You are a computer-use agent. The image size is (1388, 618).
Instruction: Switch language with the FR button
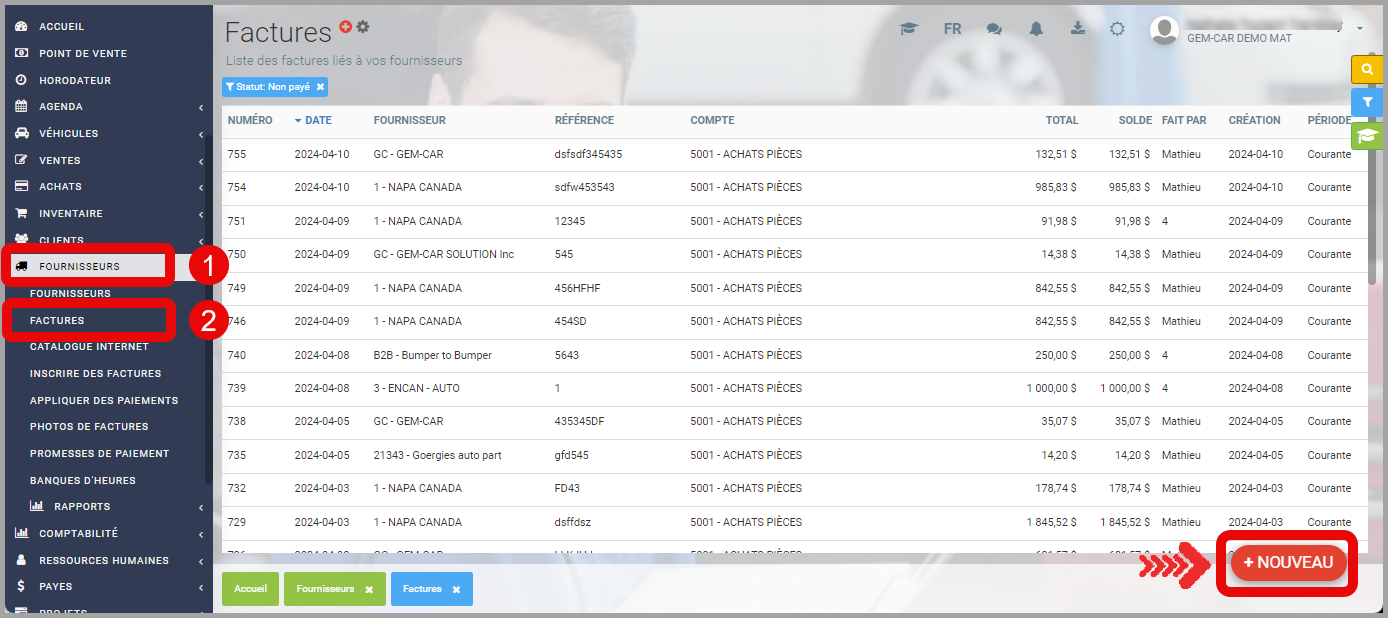(952, 29)
